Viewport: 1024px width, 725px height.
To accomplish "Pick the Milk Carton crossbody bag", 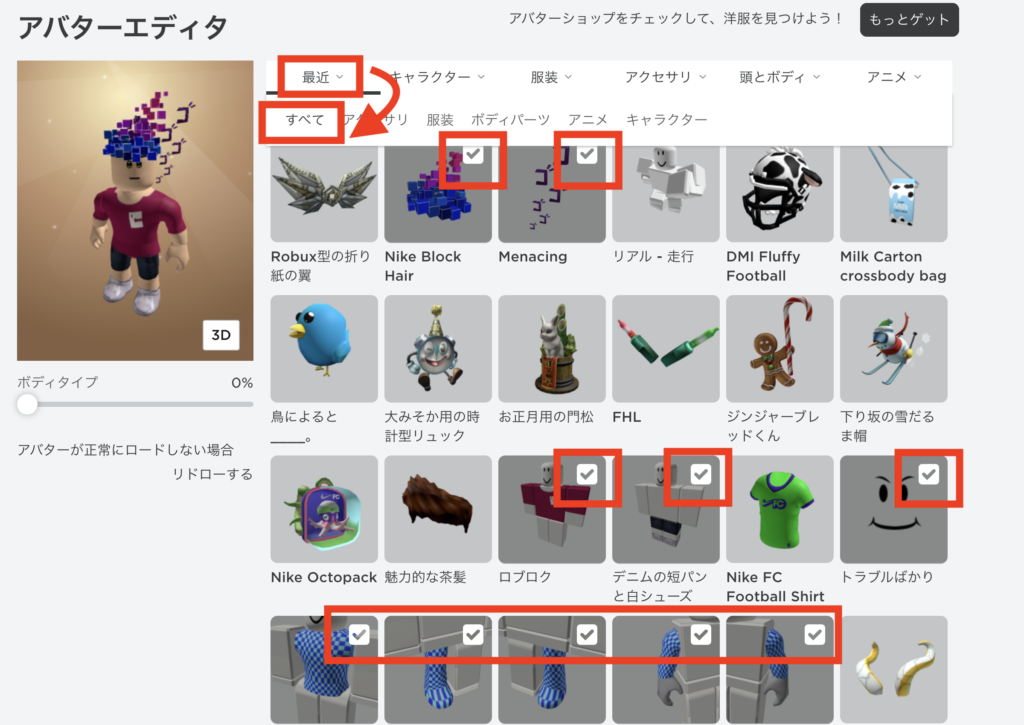I will tap(893, 193).
